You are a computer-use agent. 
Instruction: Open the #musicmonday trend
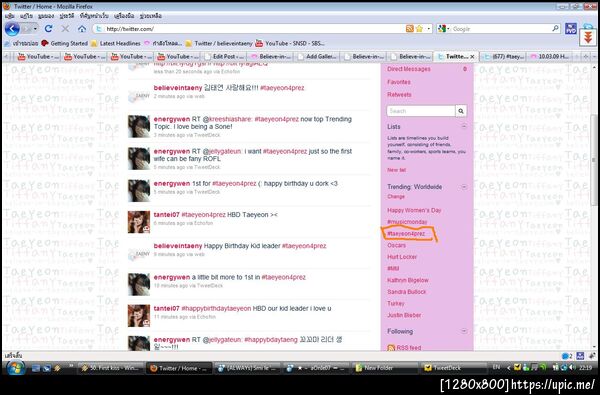tap(407, 222)
